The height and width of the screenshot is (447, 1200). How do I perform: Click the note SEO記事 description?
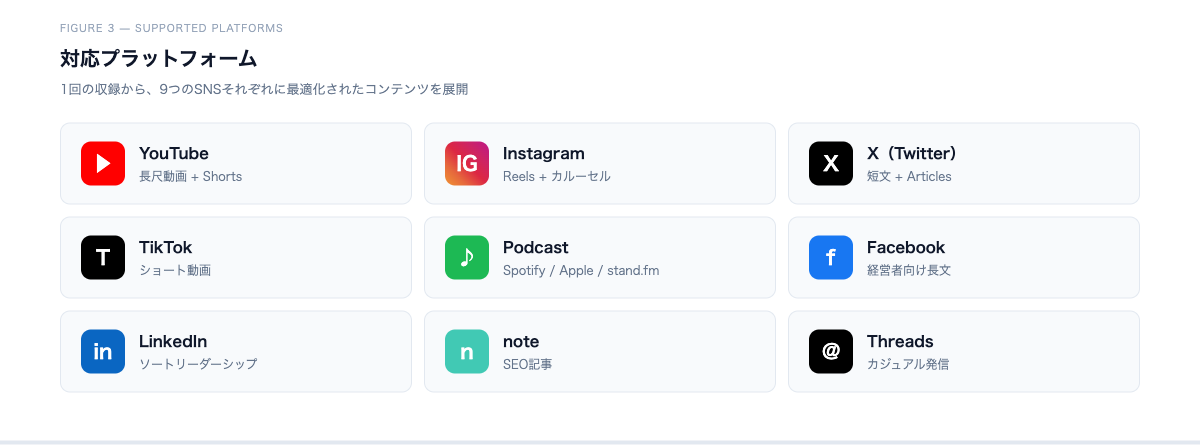click(528, 364)
